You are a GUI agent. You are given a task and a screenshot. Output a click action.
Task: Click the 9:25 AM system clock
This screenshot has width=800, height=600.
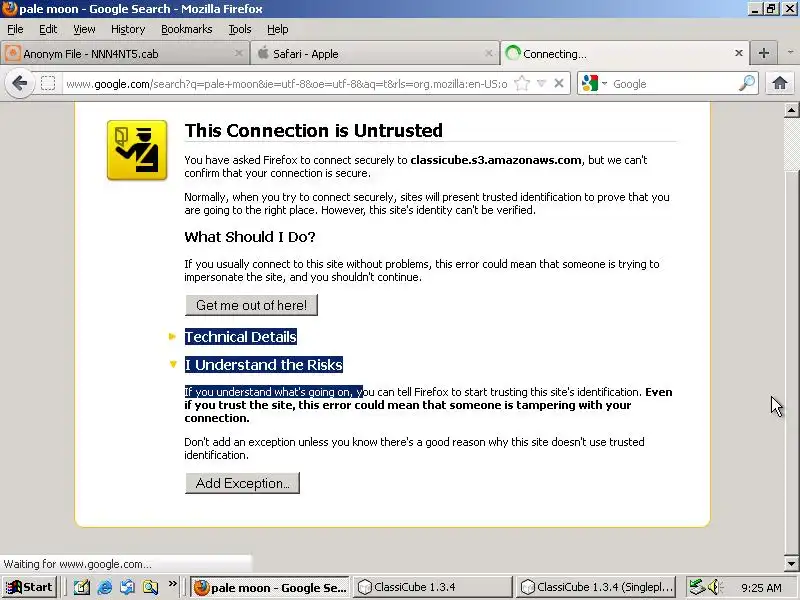tap(761, 588)
